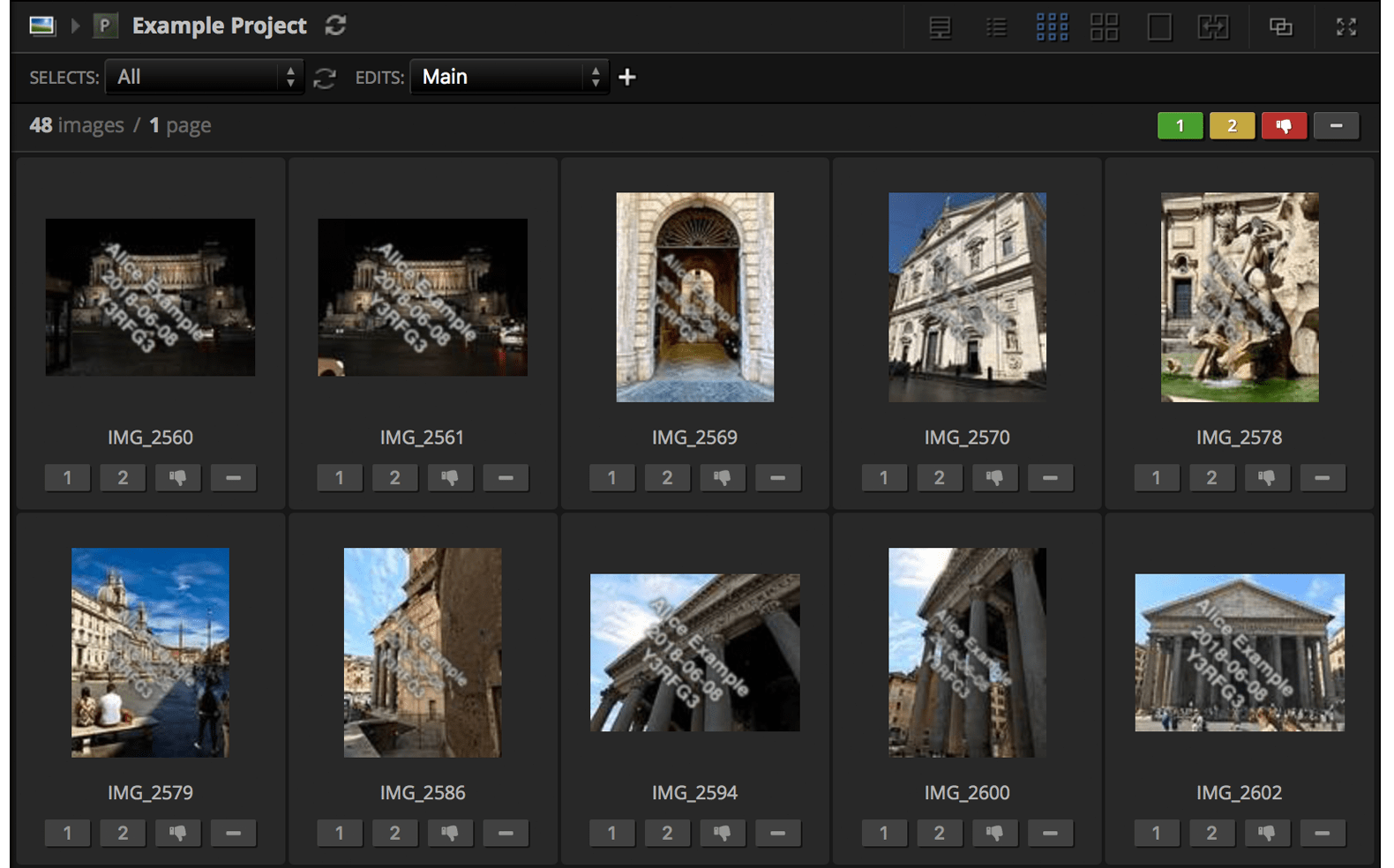Viewport: 1394px width, 868px height.
Task: Switch to detailed list view icon
Action: click(941, 27)
